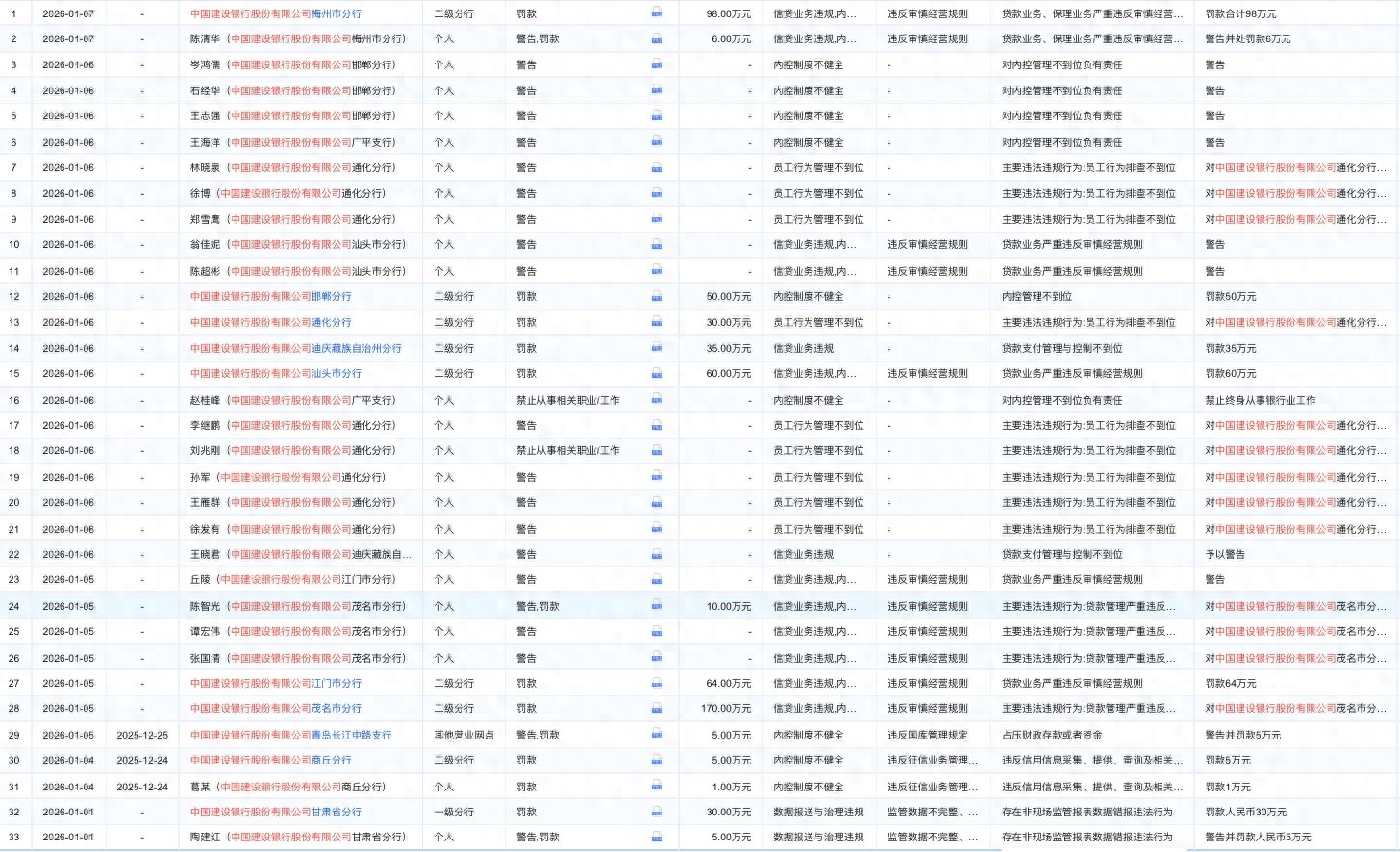Open the document icon for 赵桂峰's row
Image resolution: width=1400 pixels, height=852 pixels.
(x=657, y=400)
